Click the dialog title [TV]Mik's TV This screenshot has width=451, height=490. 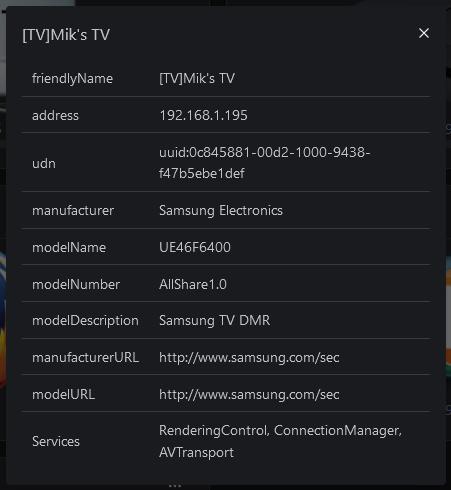(x=66, y=35)
